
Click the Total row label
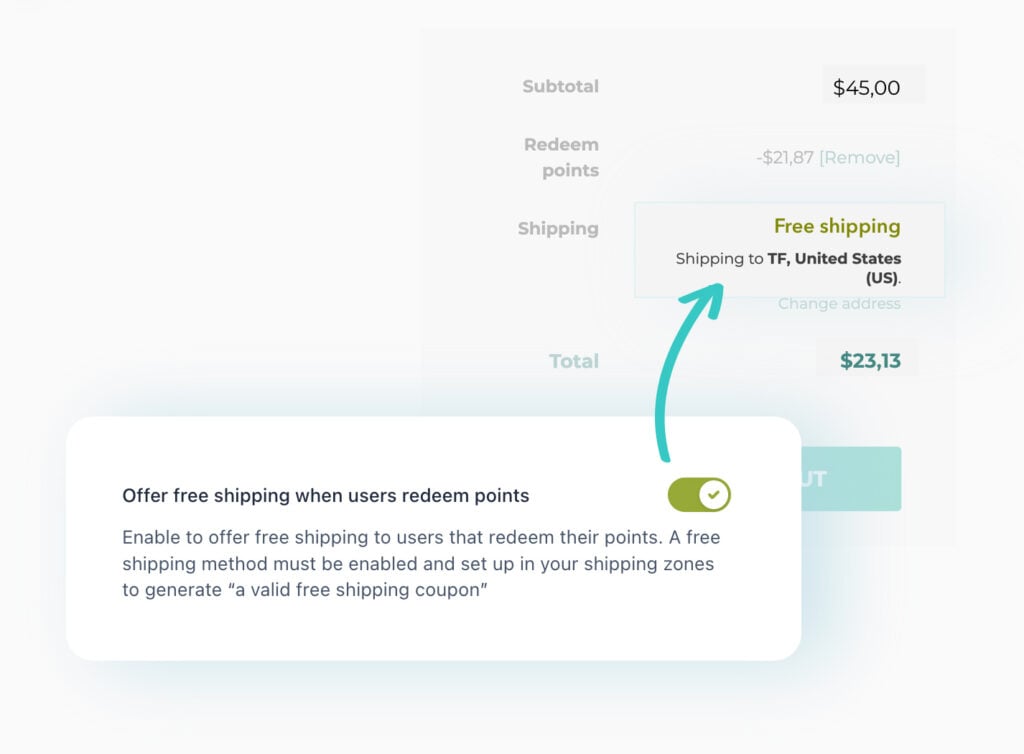point(574,358)
